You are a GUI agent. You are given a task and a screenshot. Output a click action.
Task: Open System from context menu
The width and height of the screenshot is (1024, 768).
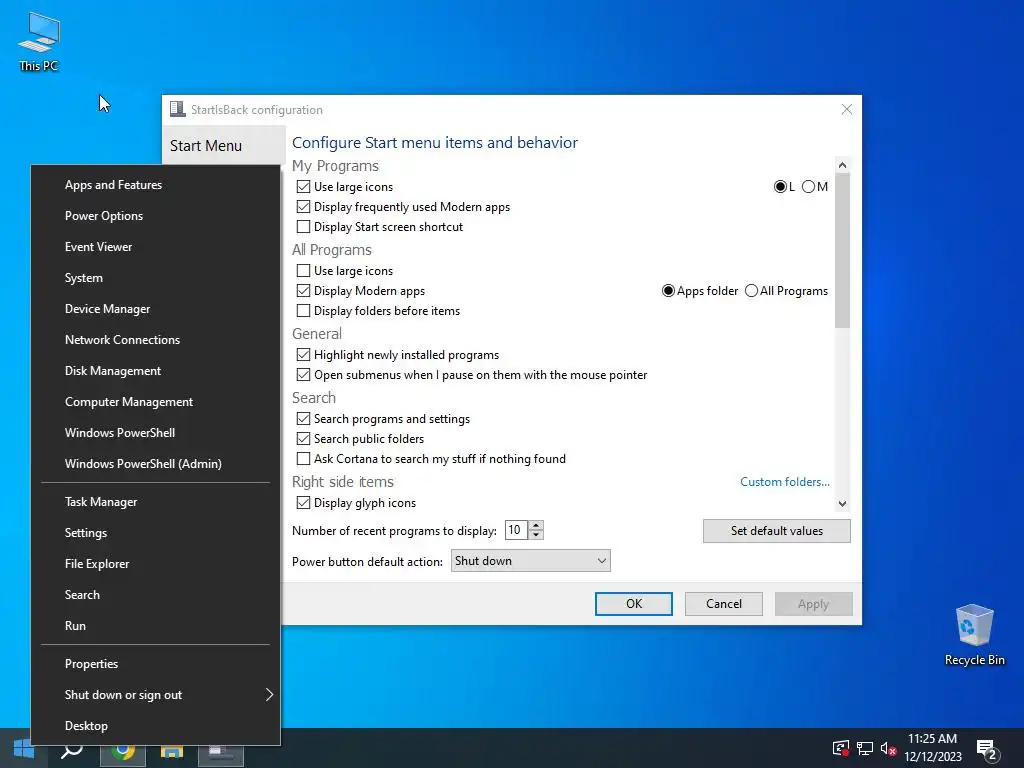(x=157, y=278)
